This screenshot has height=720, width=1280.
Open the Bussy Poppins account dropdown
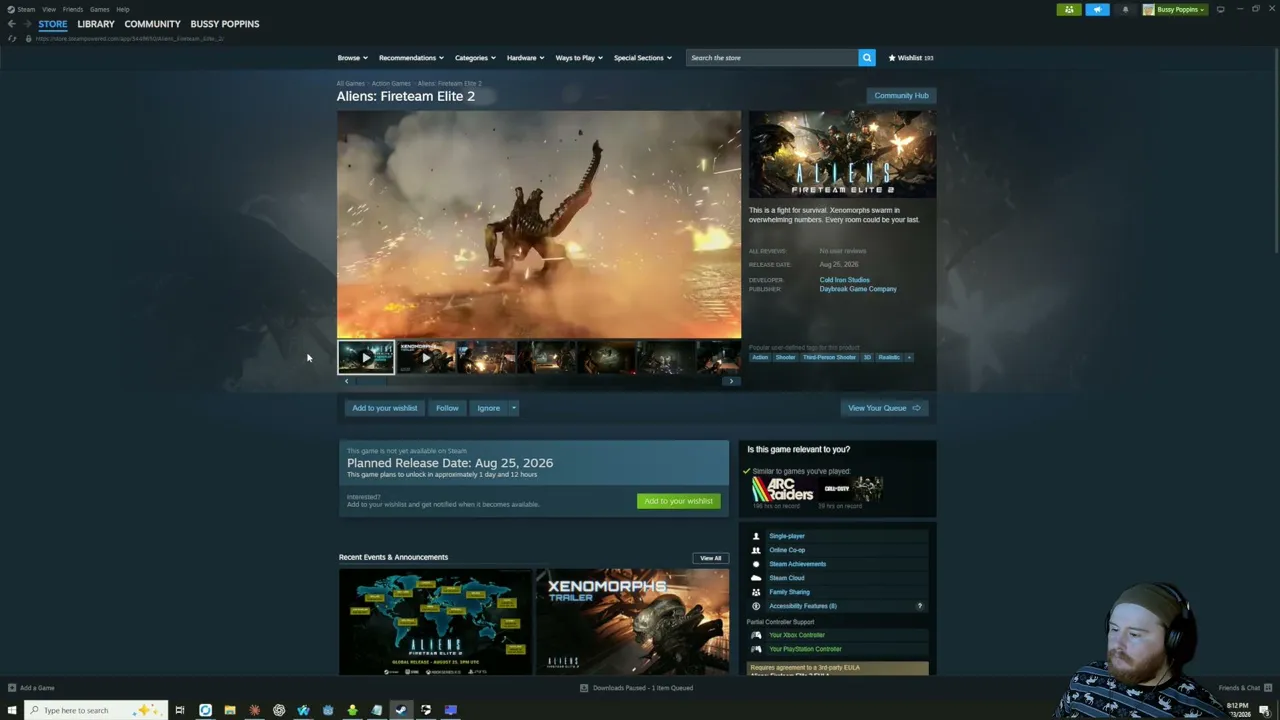point(1175,10)
